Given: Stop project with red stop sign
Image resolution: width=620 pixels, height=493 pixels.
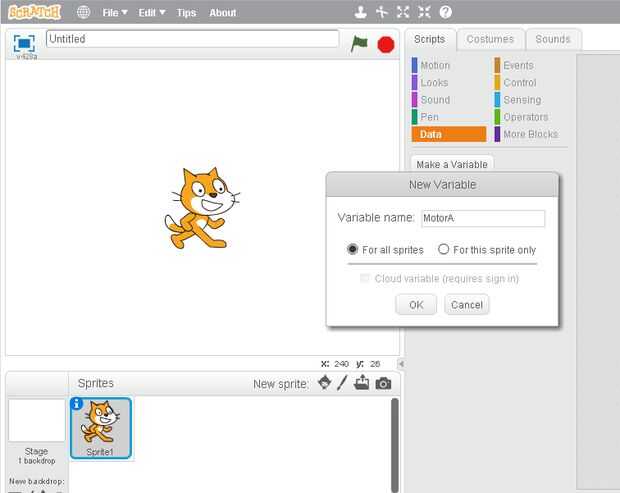Looking at the screenshot, I should click(x=386, y=44).
